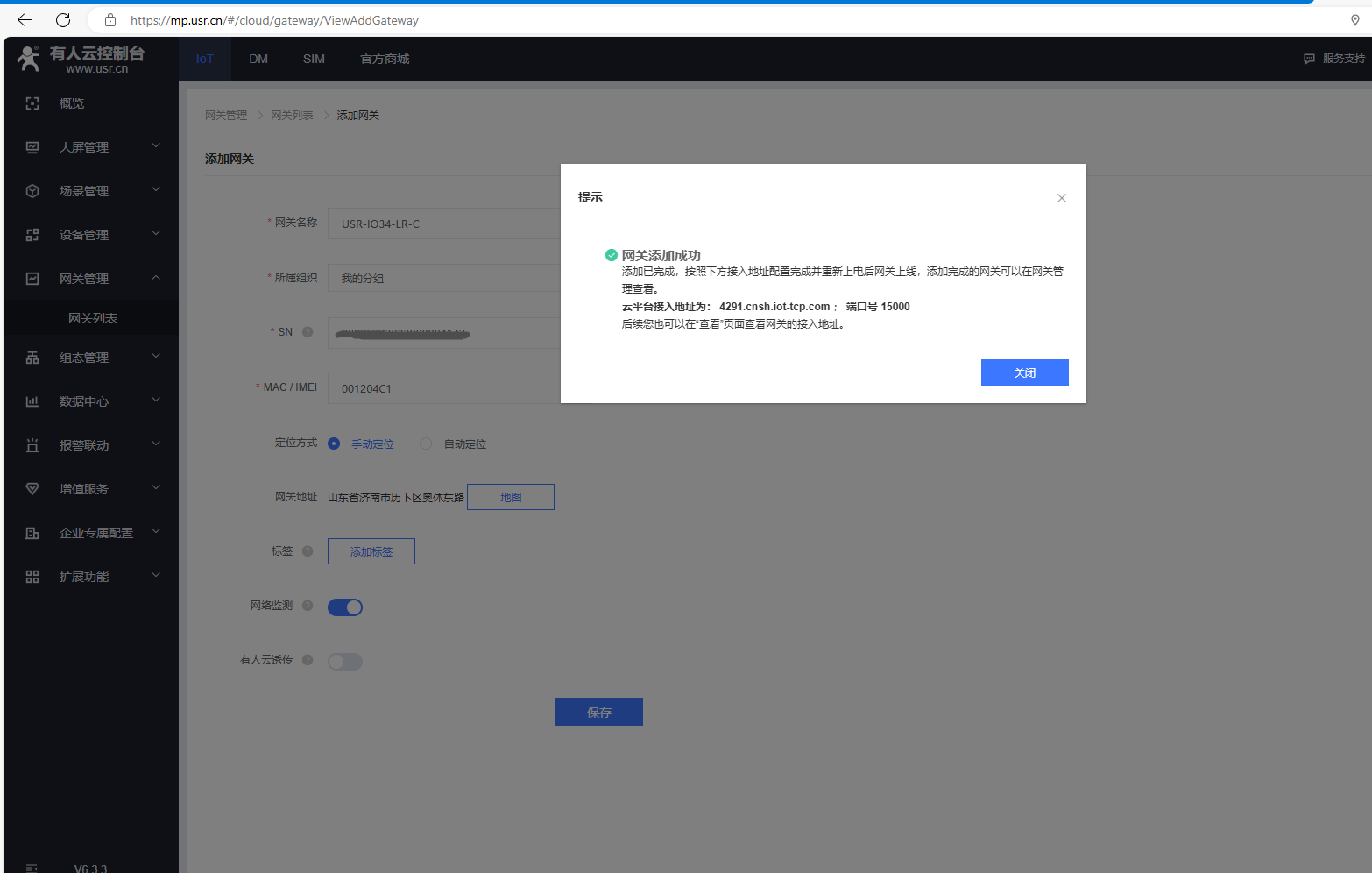Click the help icon next to SN
The image size is (1372, 873).
(x=308, y=332)
